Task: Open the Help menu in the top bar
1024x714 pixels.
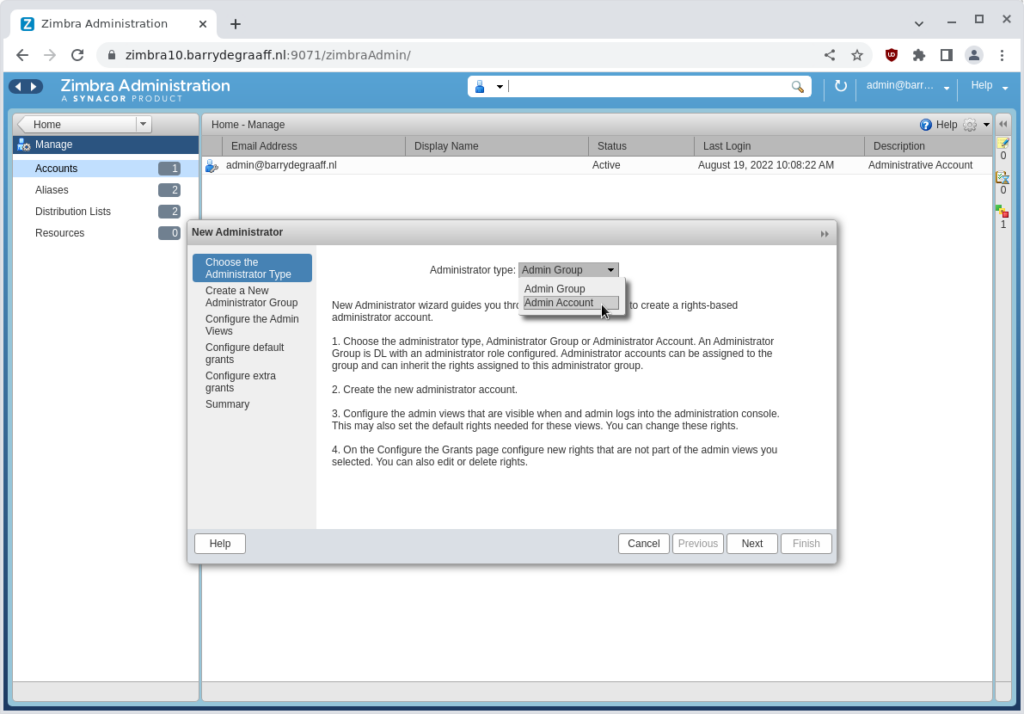Action: (984, 87)
